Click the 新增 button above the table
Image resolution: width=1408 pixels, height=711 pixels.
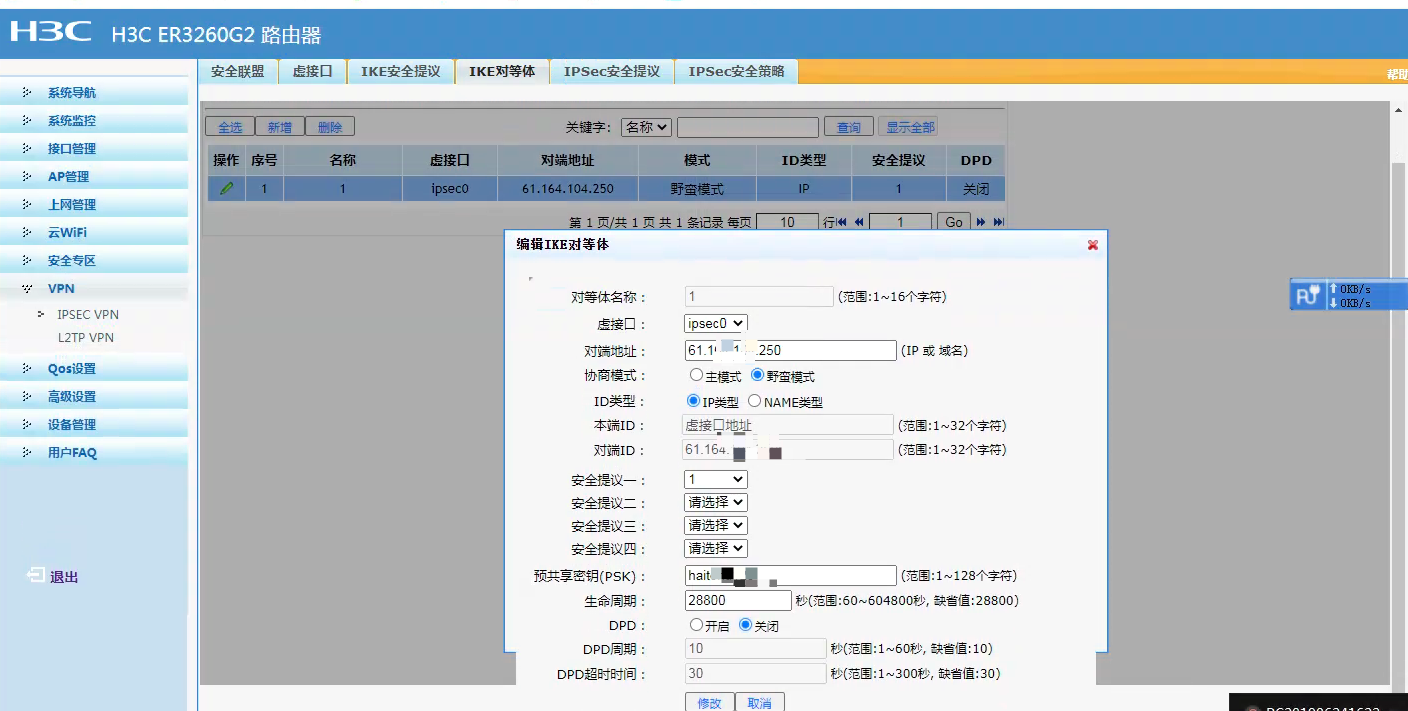[x=280, y=127]
